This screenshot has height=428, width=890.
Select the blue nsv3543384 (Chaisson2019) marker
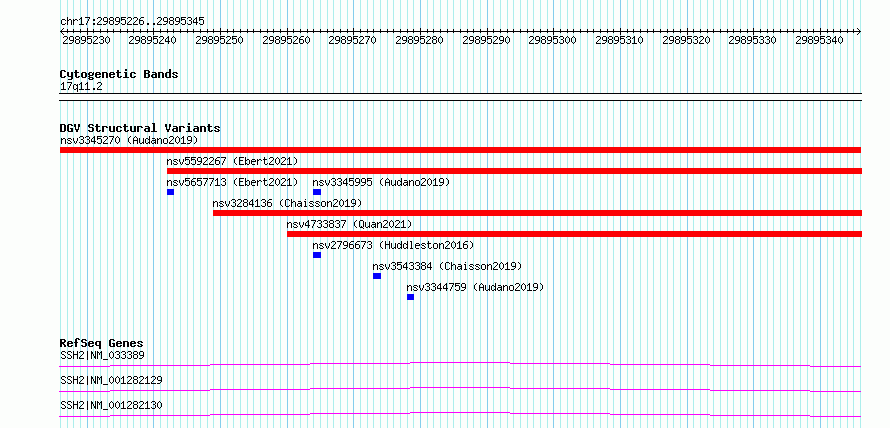(x=377, y=276)
